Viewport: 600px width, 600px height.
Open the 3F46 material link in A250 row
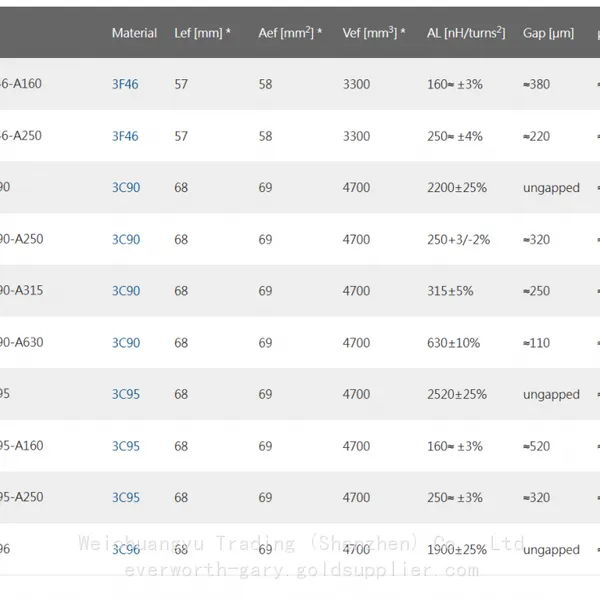[125, 136]
